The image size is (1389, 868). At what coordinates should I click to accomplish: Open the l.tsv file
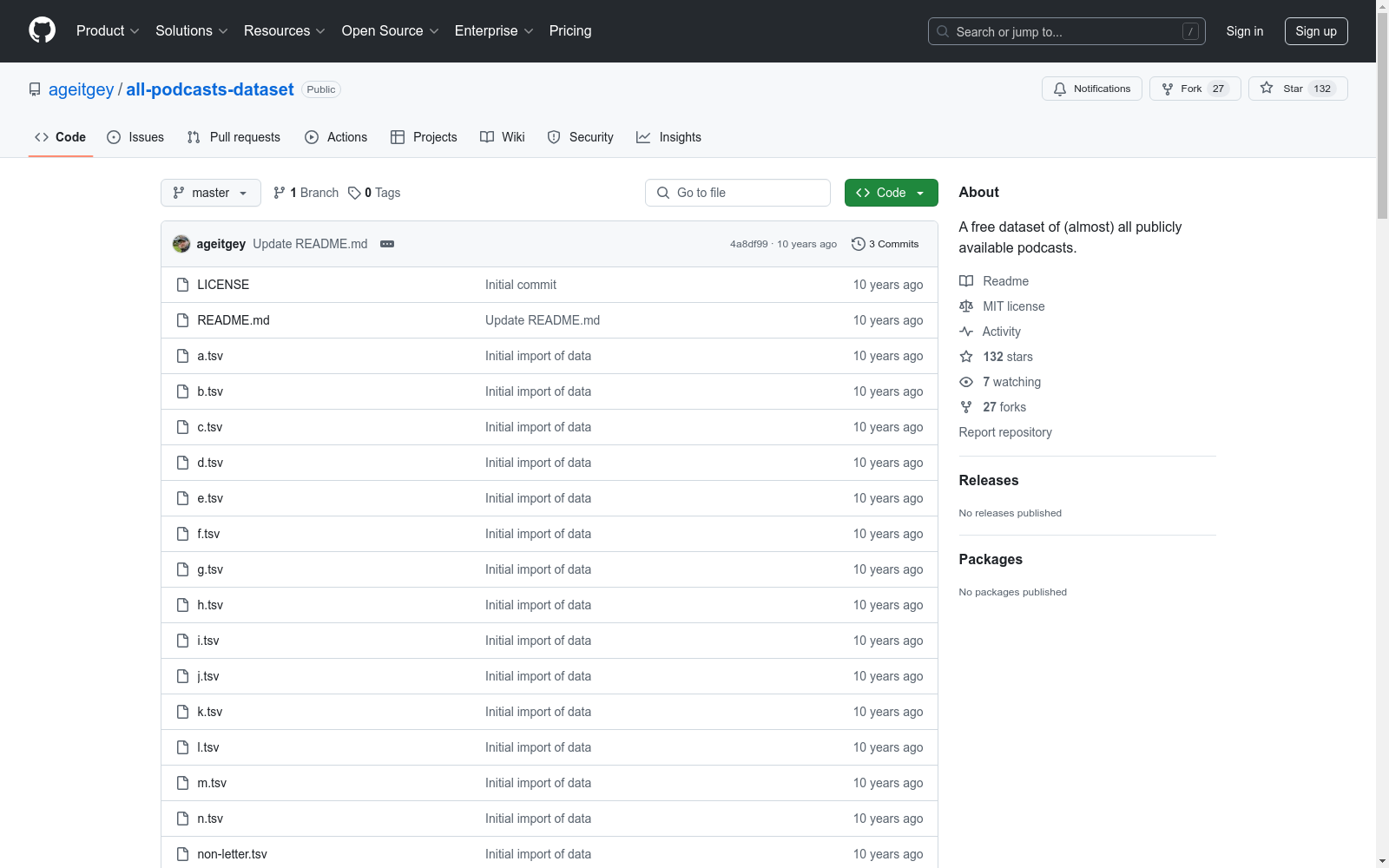(208, 747)
